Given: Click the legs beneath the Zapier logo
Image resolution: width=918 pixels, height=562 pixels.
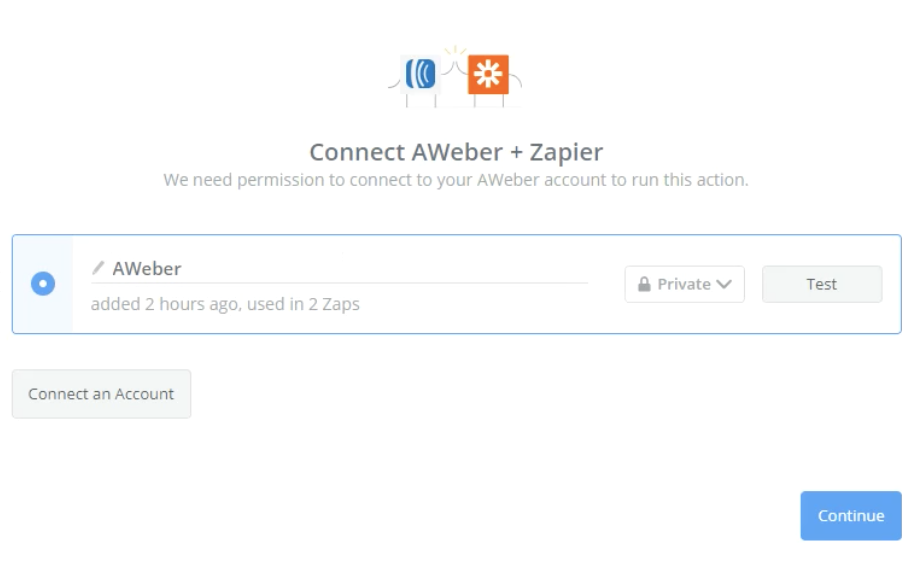Looking at the screenshot, I should (489, 101).
